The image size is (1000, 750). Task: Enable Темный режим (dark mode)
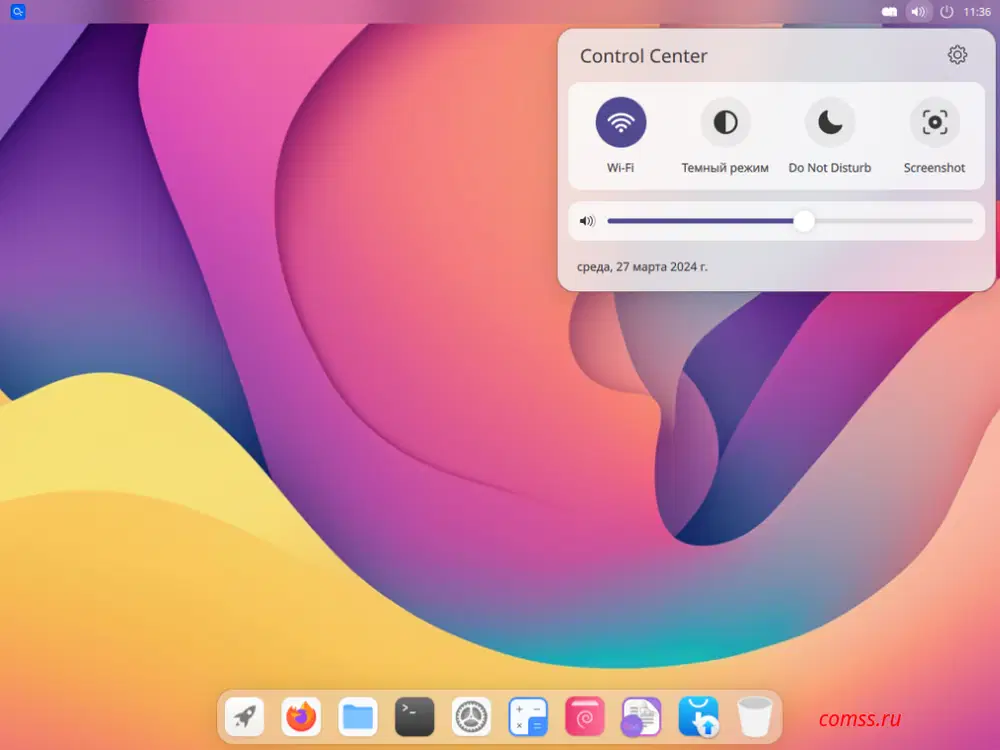tap(725, 122)
